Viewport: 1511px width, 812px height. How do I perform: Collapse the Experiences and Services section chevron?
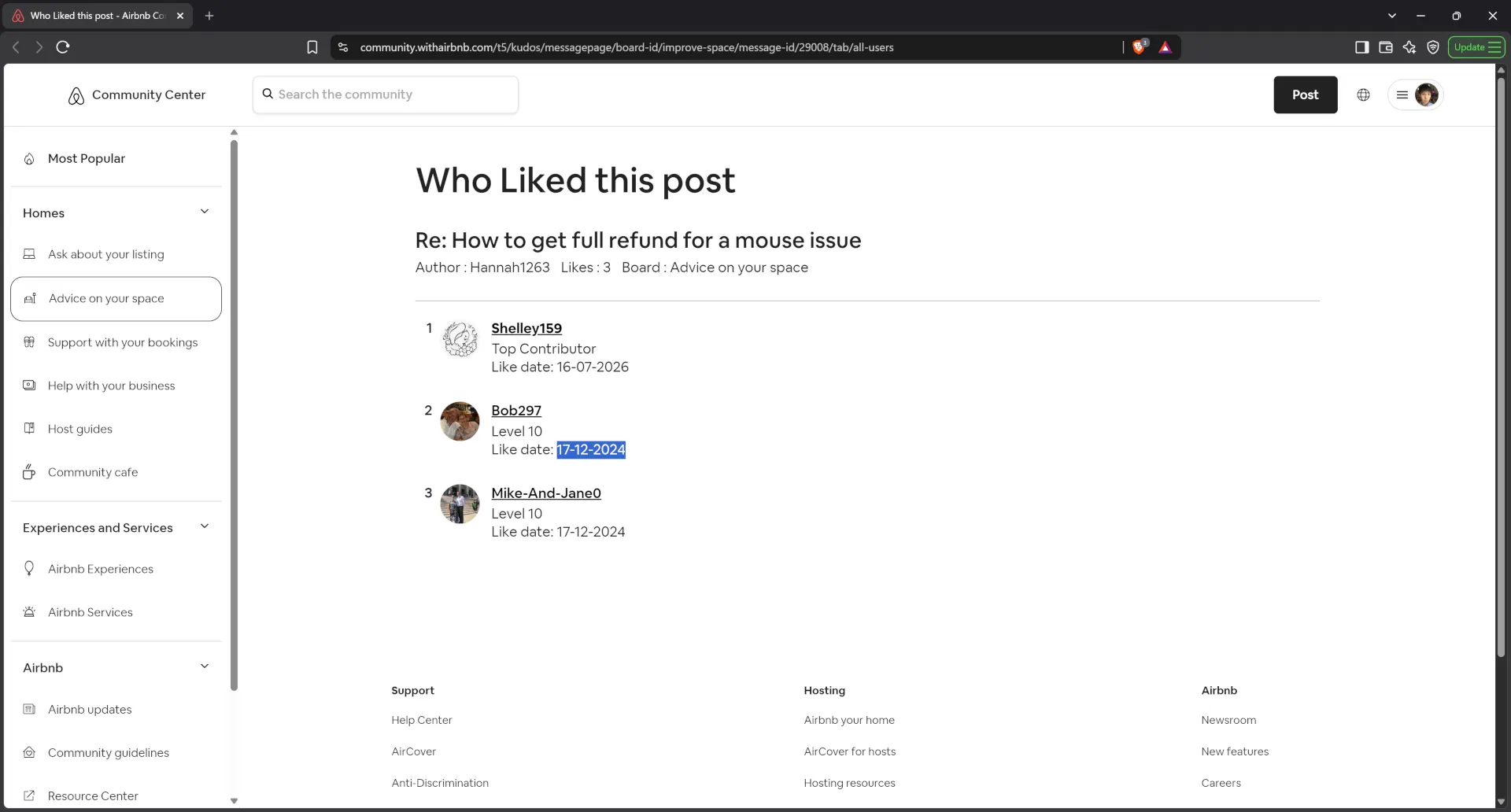pos(205,526)
